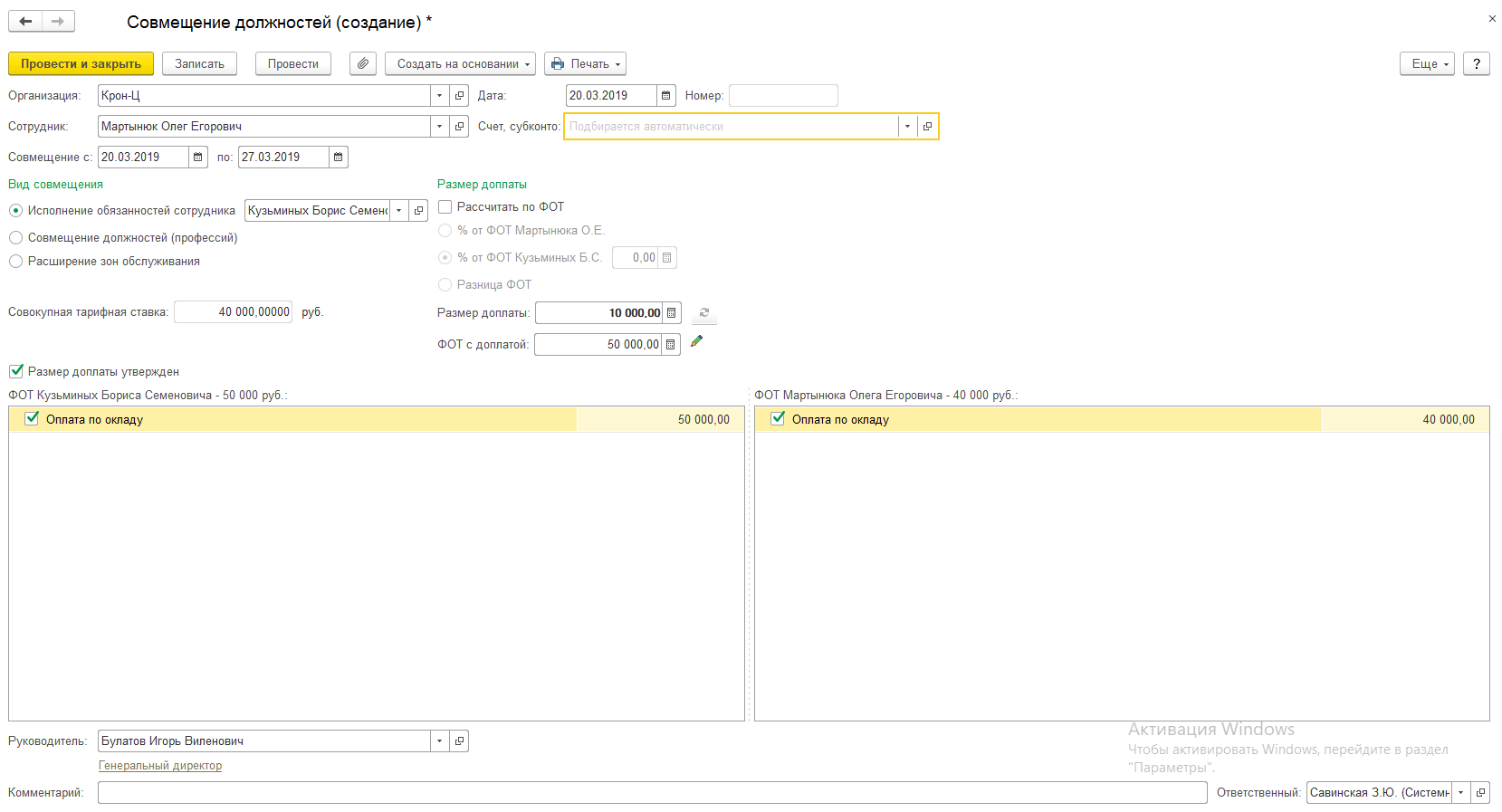1502x812 pixels.
Task: Open calendar picker for Дата field
Action: pos(666,96)
